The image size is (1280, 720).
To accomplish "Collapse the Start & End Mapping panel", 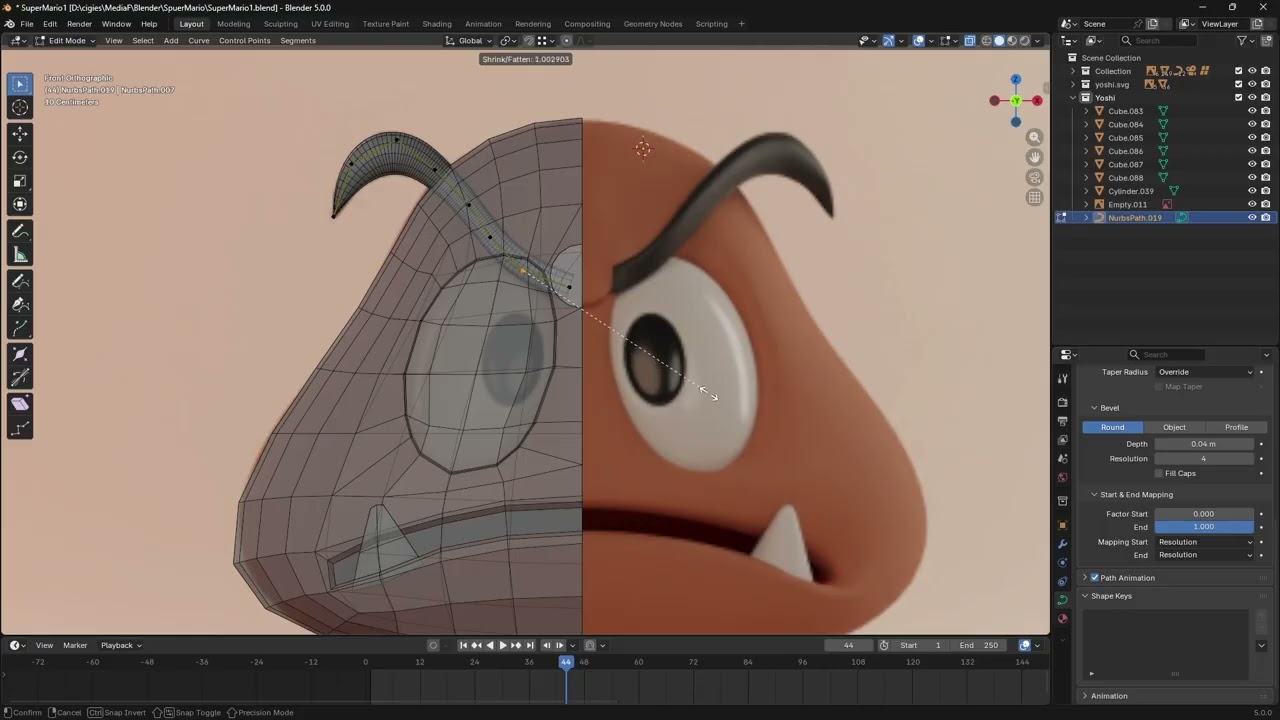I will 1094,495.
